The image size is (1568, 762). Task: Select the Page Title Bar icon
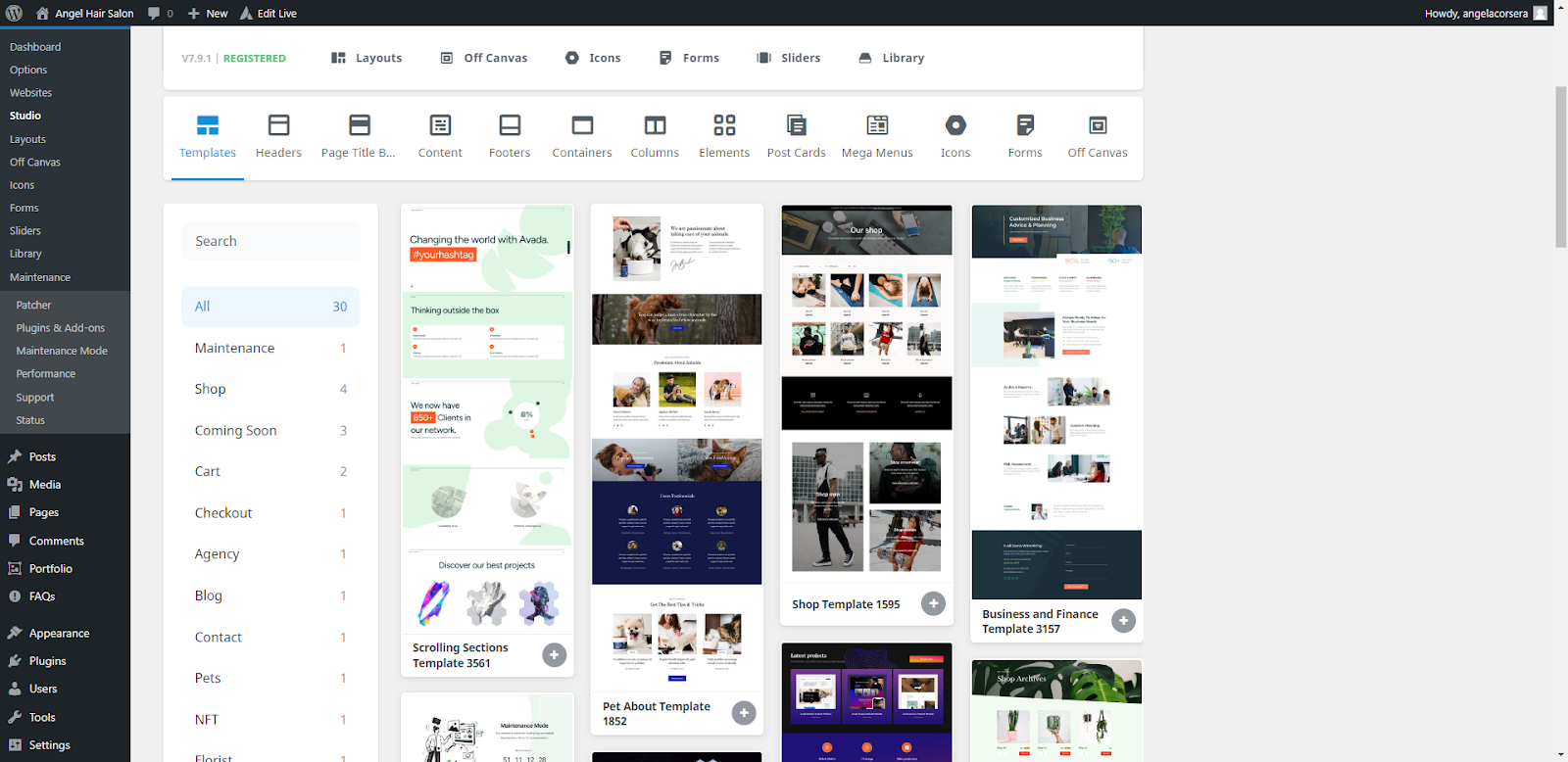360,125
